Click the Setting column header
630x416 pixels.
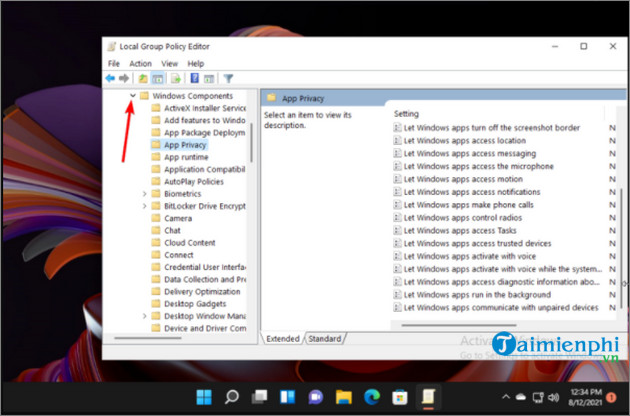[407, 114]
